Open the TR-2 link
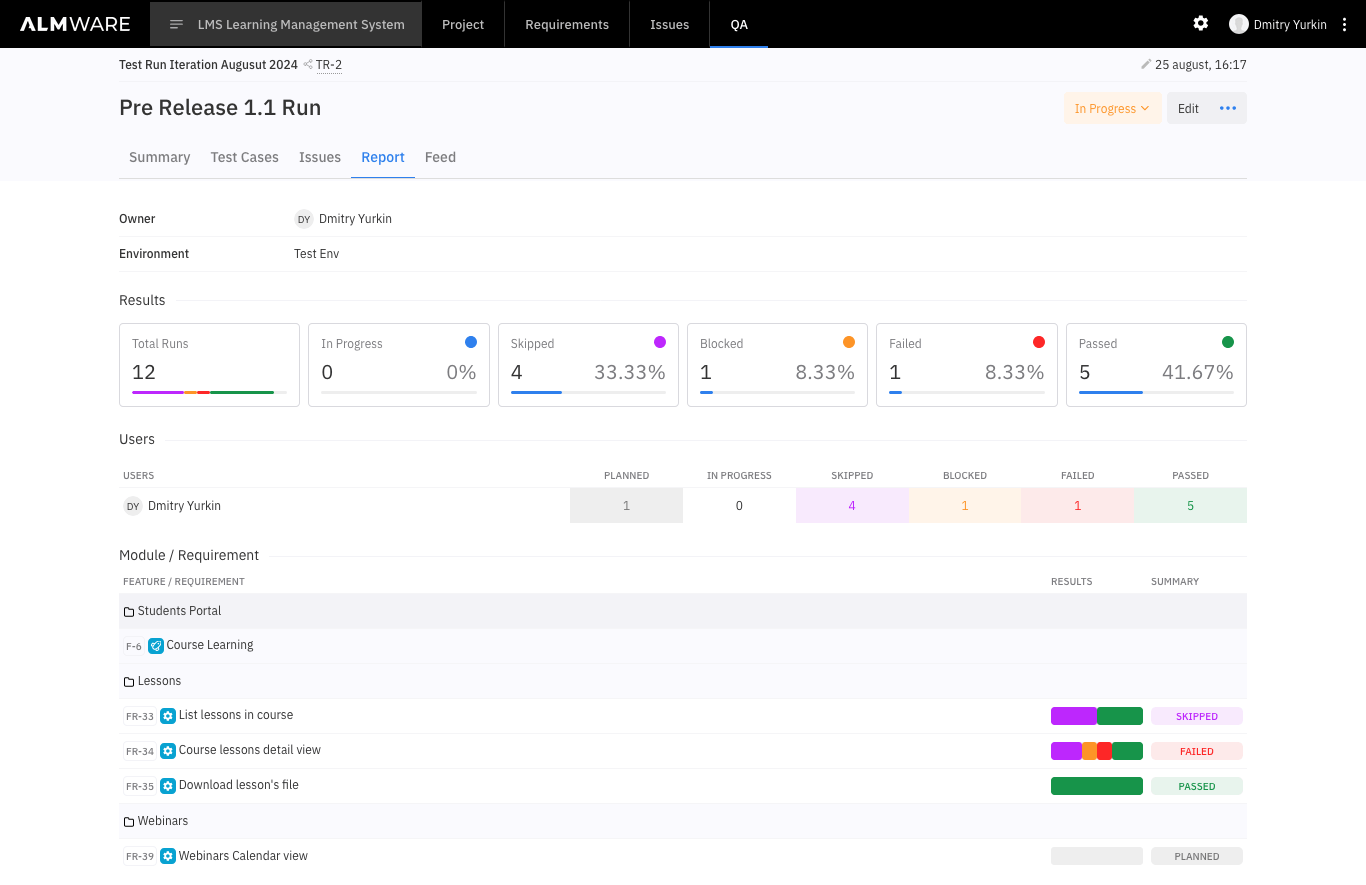This screenshot has width=1366, height=885. pyautogui.click(x=329, y=65)
